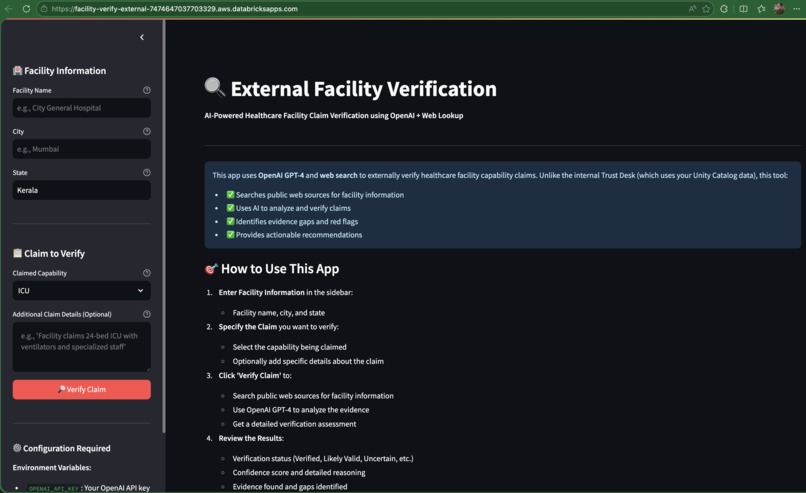Viewport: 806px width, 493px height.
Task: Open help tooltip for Claimed Capability
Action: (146, 273)
